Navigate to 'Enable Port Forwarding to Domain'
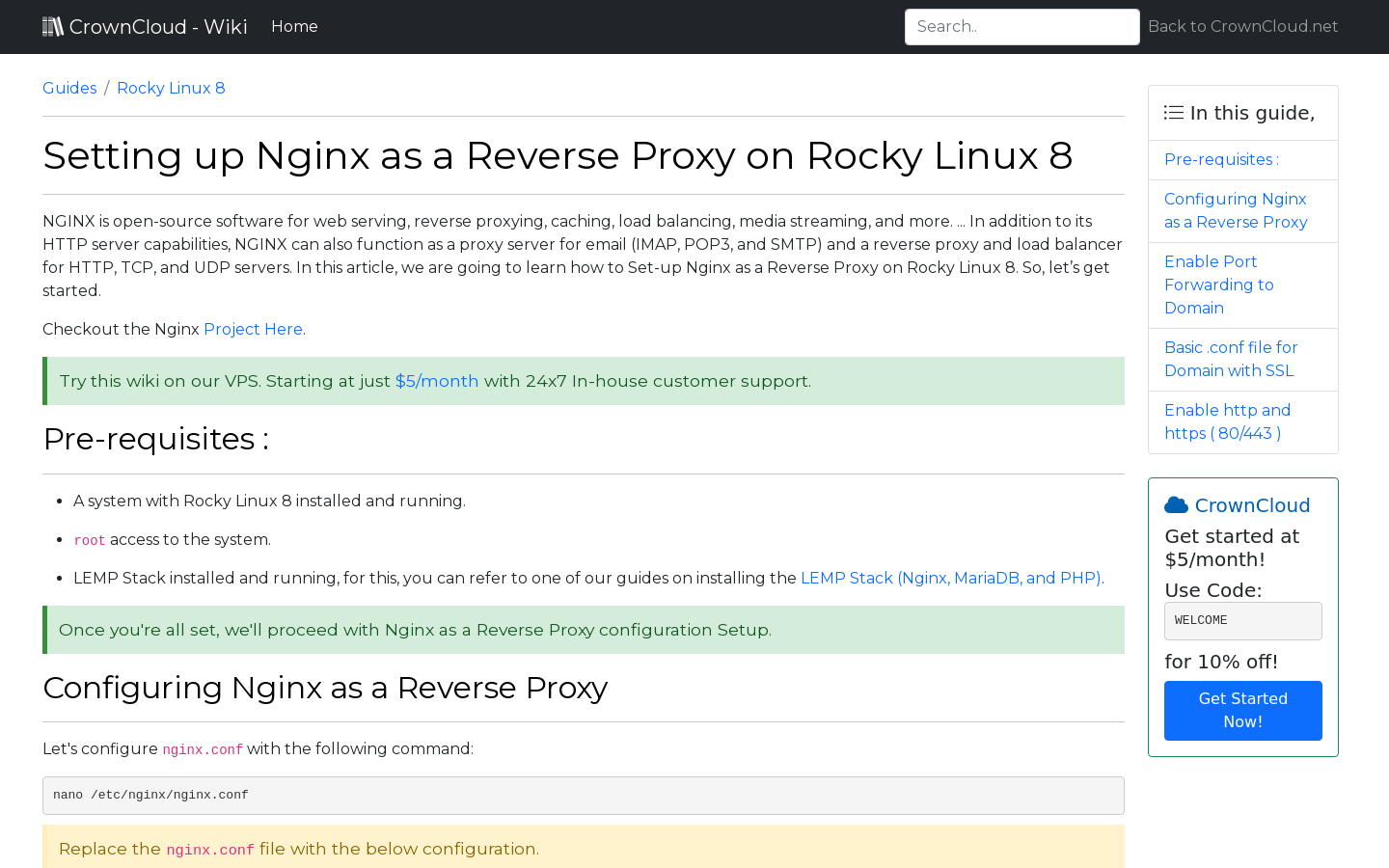Image resolution: width=1389 pixels, height=868 pixels. click(1218, 285)
